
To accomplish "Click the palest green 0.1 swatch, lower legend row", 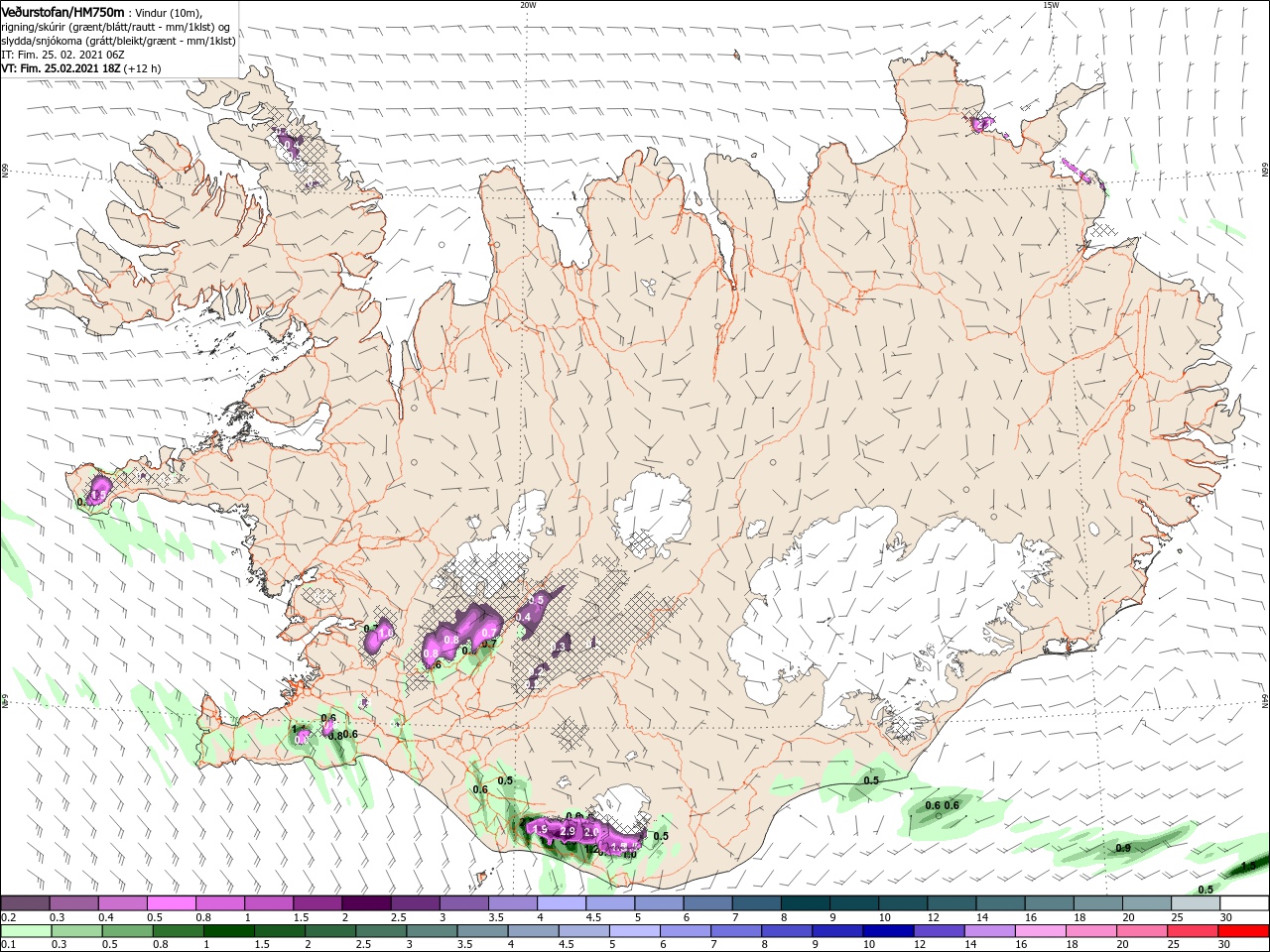I will [26, 931].
